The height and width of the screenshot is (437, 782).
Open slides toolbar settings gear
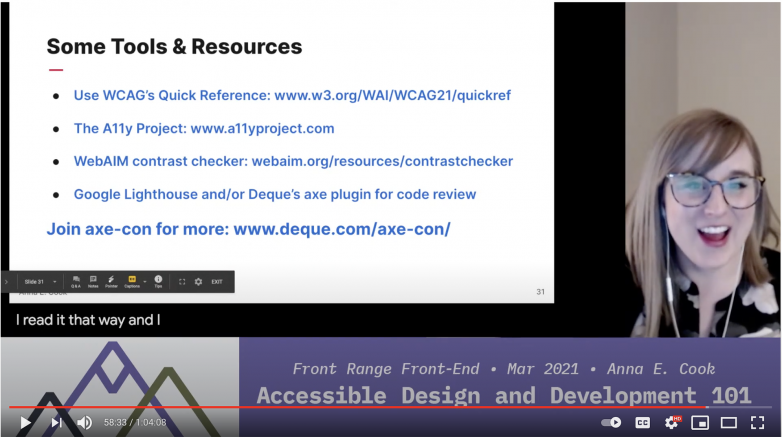click(198, 282)
